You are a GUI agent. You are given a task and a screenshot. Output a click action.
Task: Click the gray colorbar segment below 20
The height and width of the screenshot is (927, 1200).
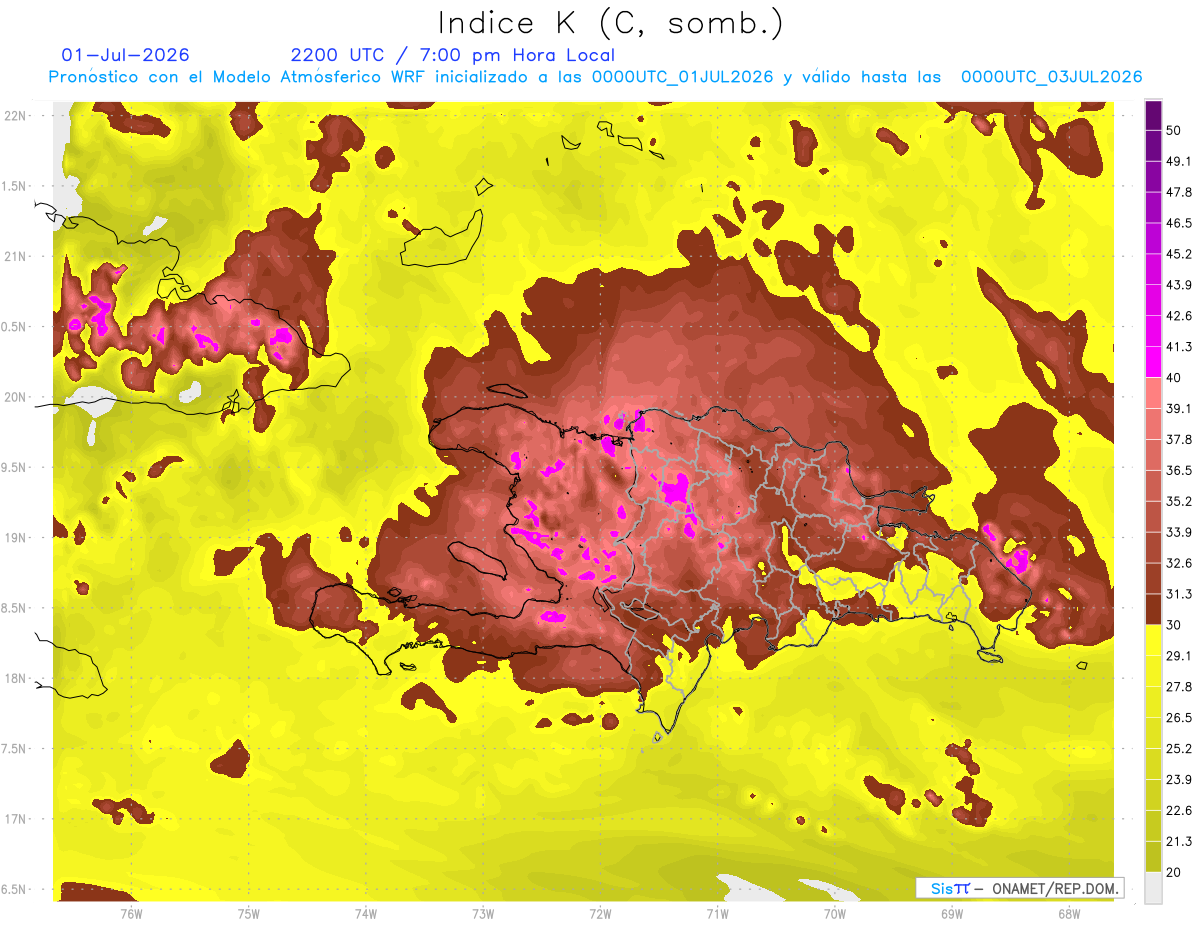(x=1153, y=887)
